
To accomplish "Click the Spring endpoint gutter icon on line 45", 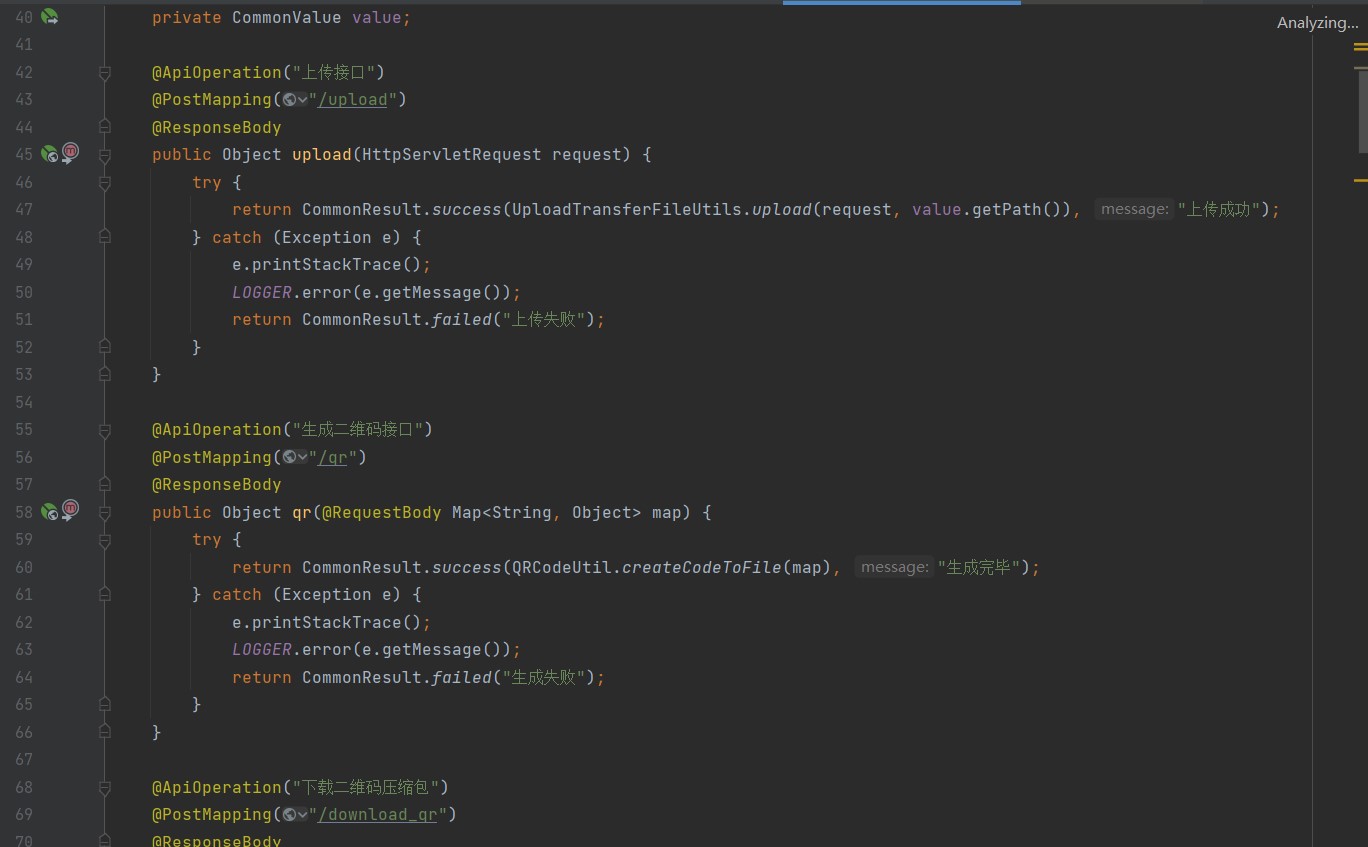I will click(x=49, y=153).
